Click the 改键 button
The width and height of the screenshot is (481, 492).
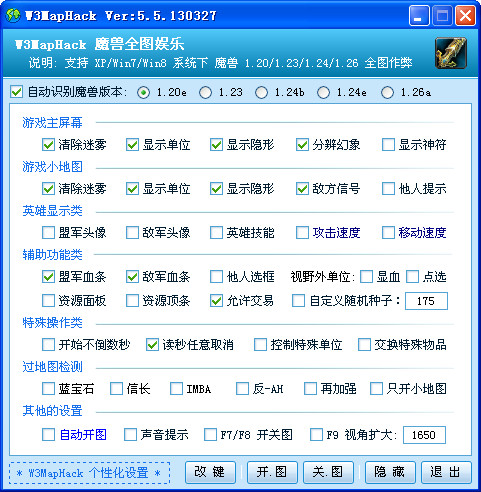click(210, 472)
